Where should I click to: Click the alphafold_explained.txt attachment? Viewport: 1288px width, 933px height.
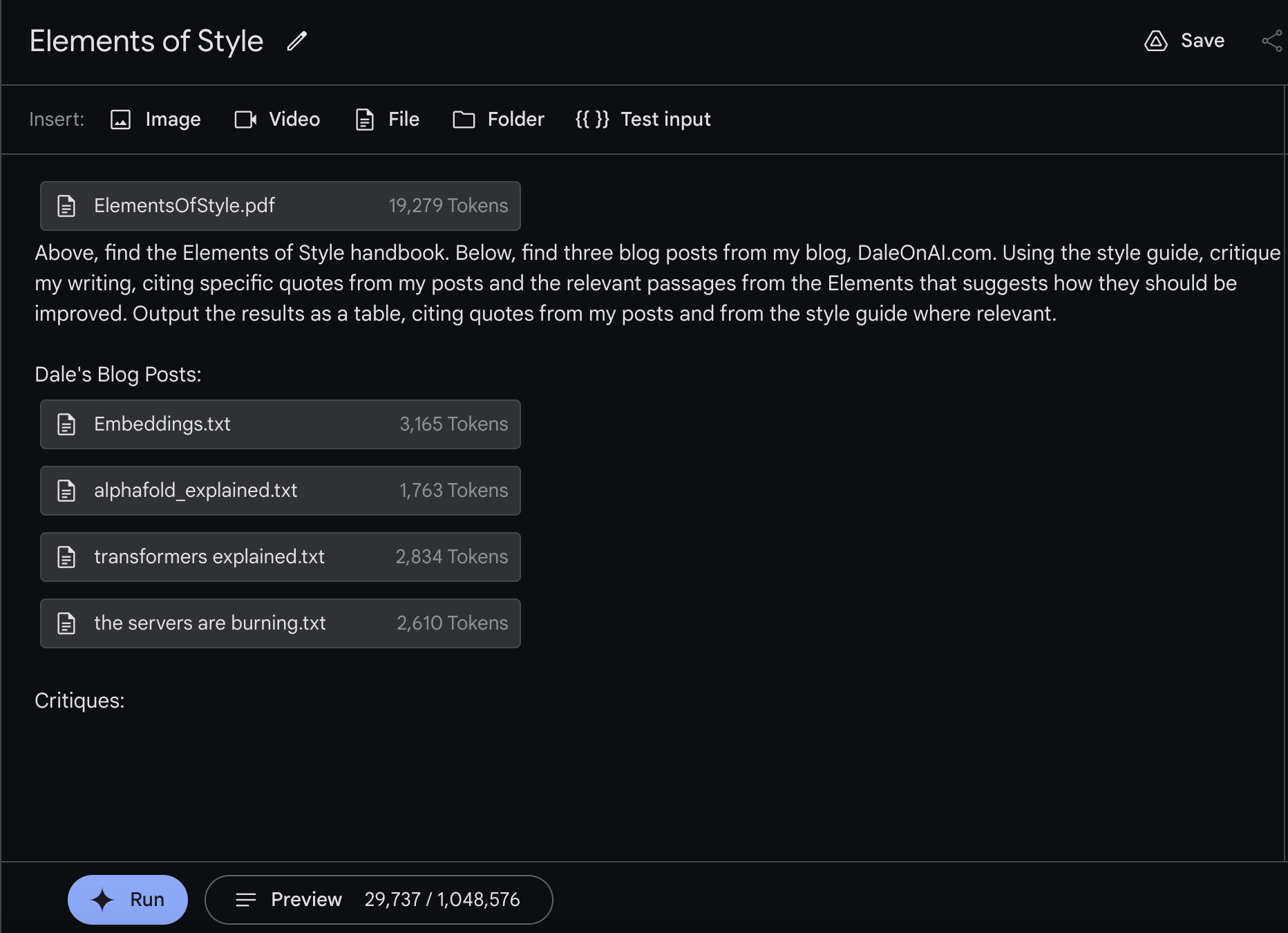click(280, 491)
